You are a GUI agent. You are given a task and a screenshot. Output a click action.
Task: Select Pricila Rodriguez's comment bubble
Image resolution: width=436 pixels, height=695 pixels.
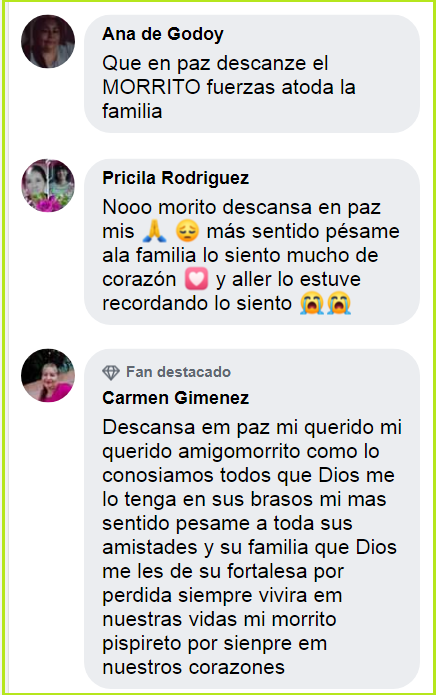(x=252, y=242)
